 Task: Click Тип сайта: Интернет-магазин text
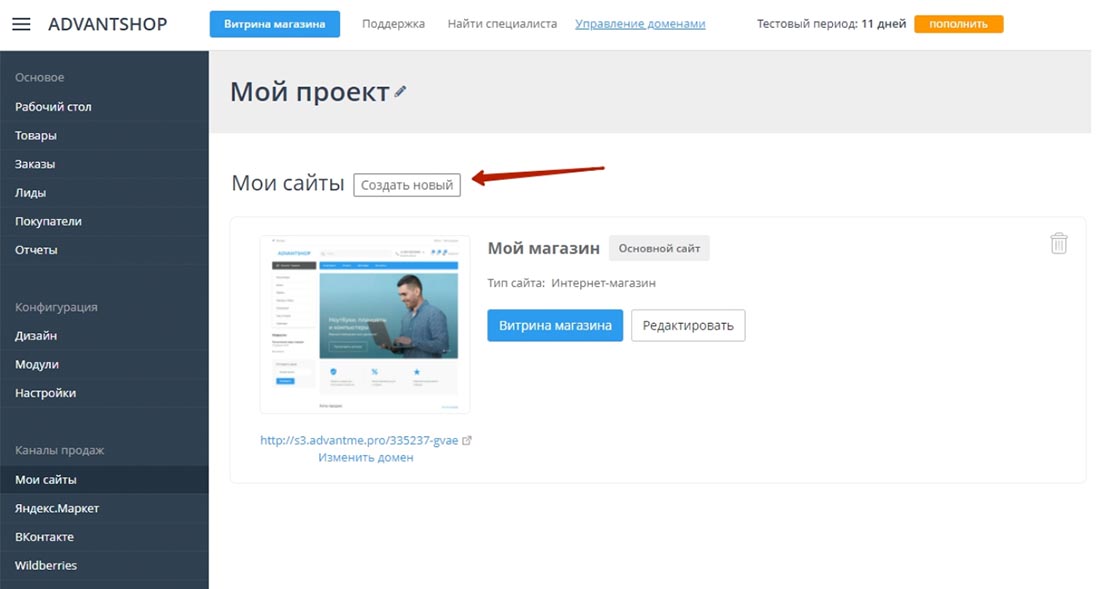pos(572,283)
